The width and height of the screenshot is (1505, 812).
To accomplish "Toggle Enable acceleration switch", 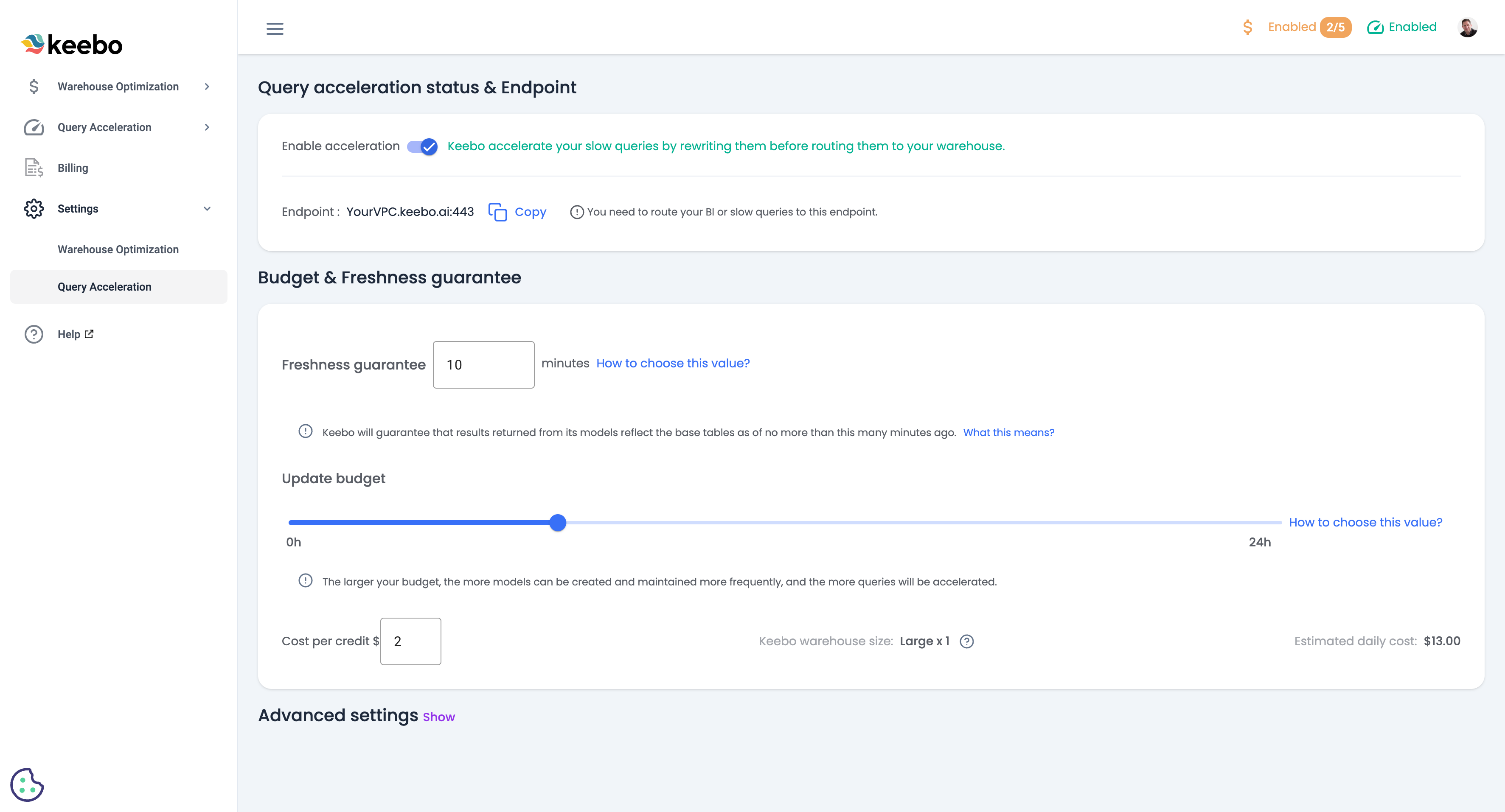I will point(422,146).
